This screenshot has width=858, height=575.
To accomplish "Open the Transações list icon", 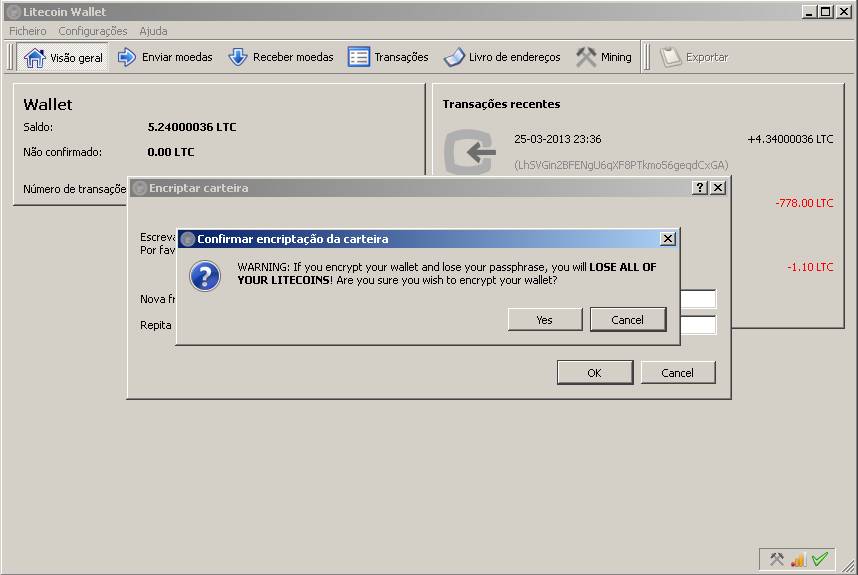I will [358, 57].
